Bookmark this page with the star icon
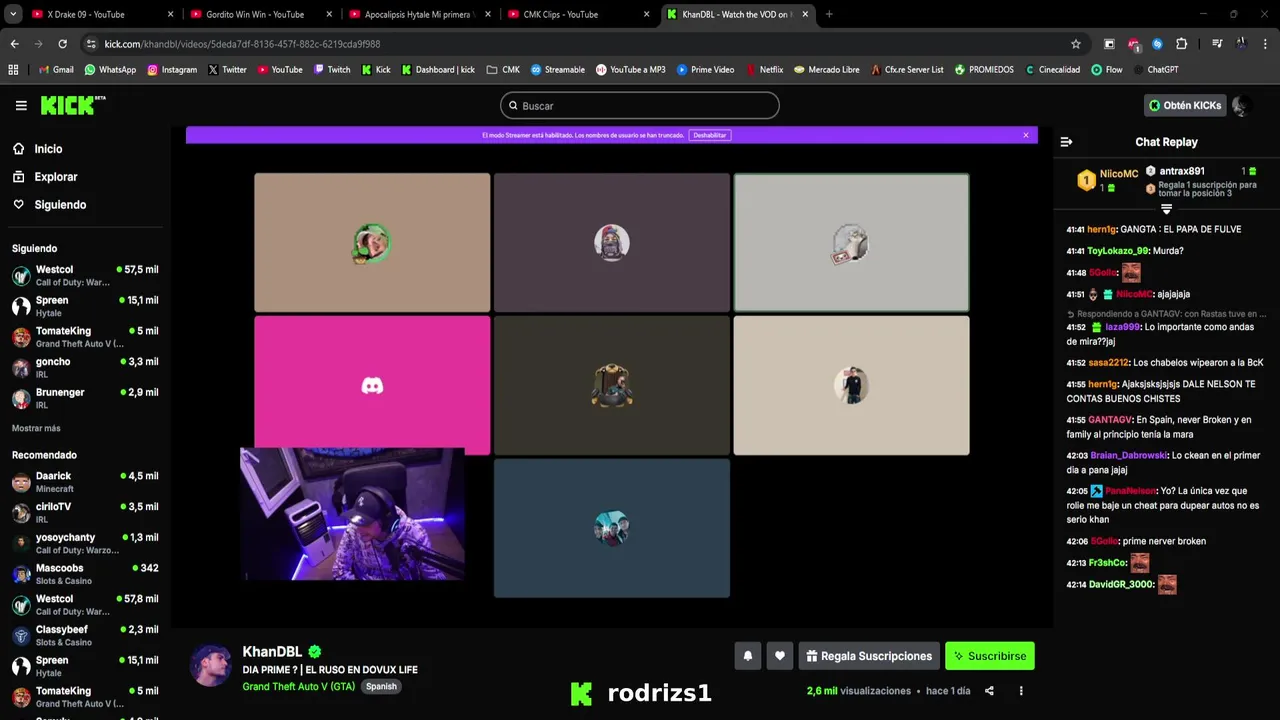 click(1076, 44)
